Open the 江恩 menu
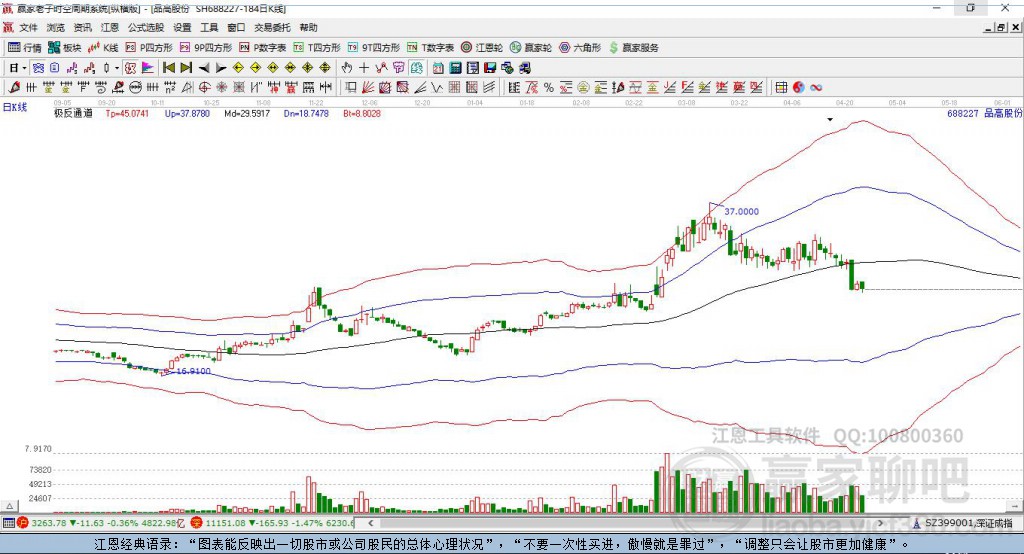The image size is (1024, 554). 110,27
